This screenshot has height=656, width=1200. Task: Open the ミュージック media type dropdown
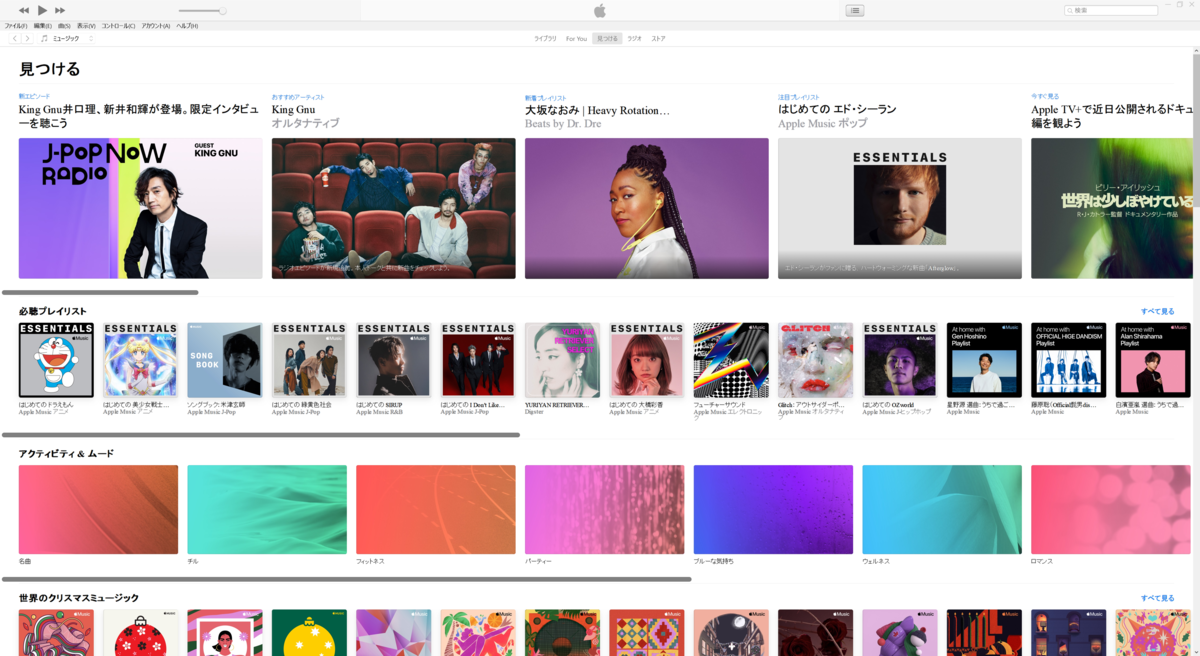click(x=67, y=38)
